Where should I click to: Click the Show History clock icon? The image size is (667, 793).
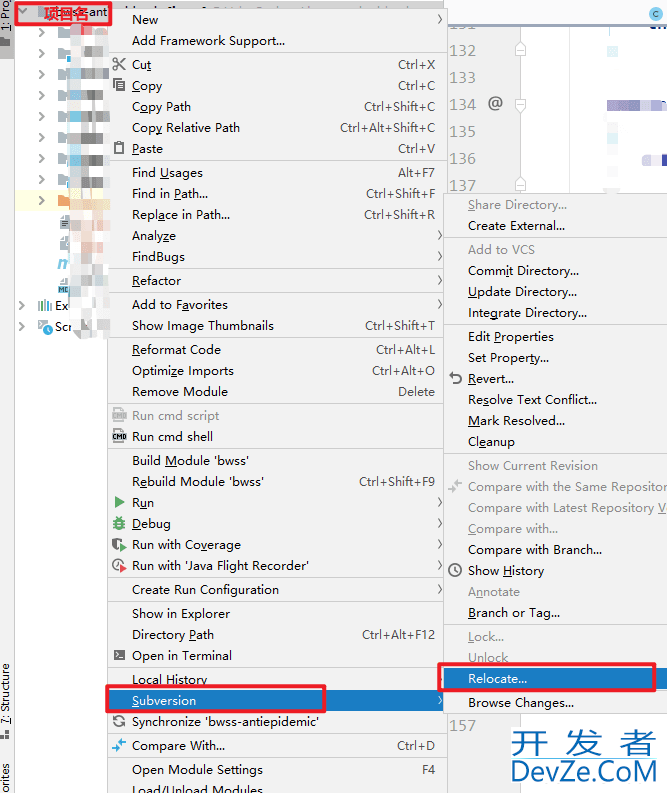455,570
